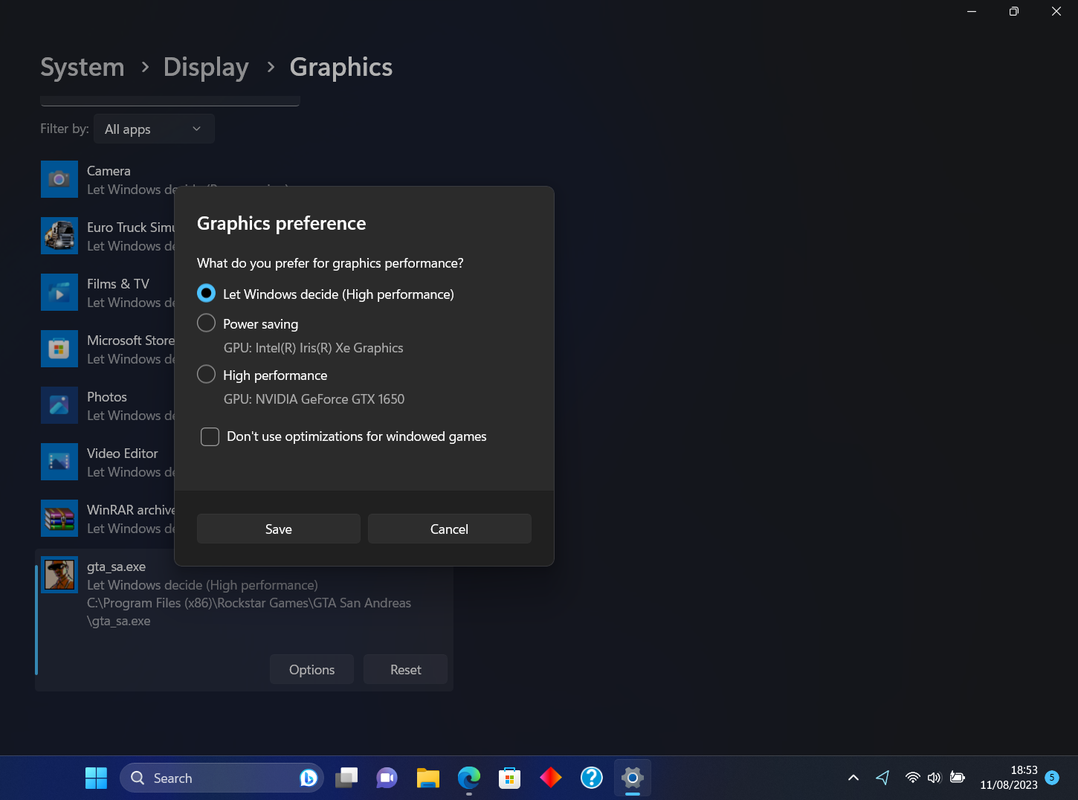
Task: Click the Camera app icon
Action: pyautogui.click(x=59, y=179)
